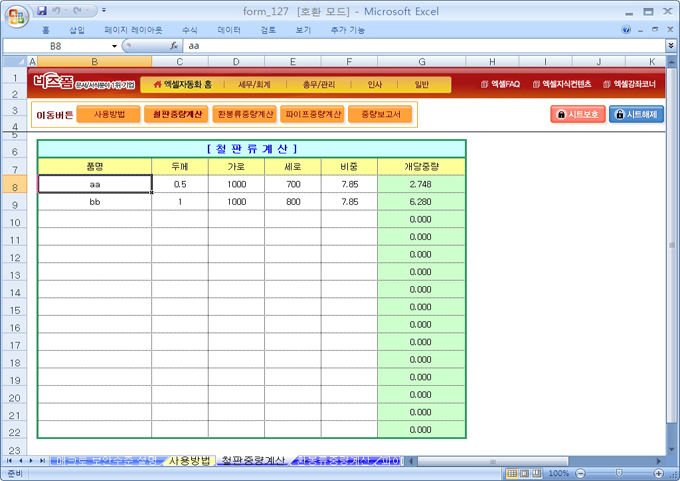Screen dimensions: 680x481
Task: Click the zoom slider in status bar
Action: (x=619, y=473)
